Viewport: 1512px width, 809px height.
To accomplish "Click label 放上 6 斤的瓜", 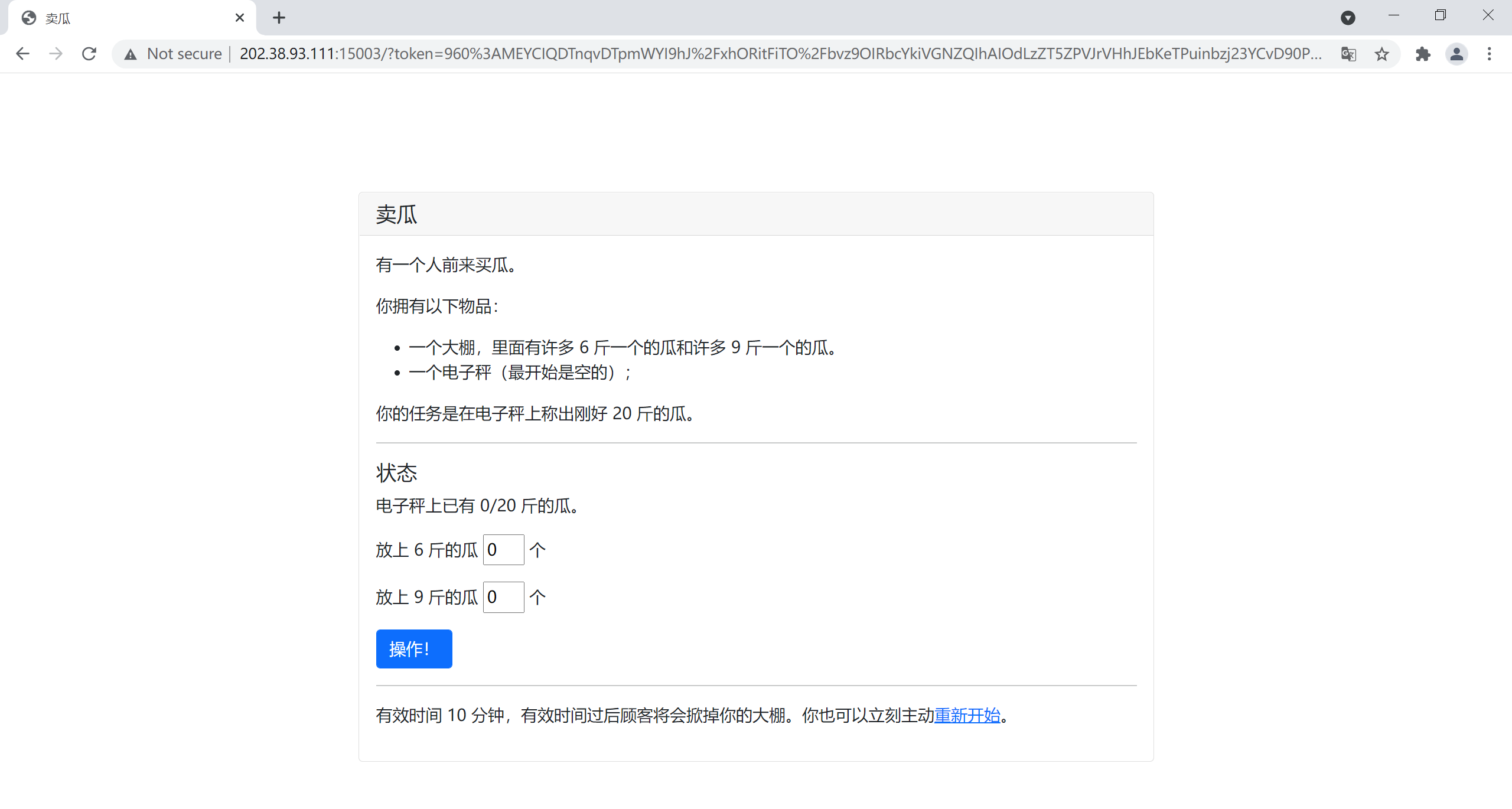I will pyautogui.click(x=427, y=550).
